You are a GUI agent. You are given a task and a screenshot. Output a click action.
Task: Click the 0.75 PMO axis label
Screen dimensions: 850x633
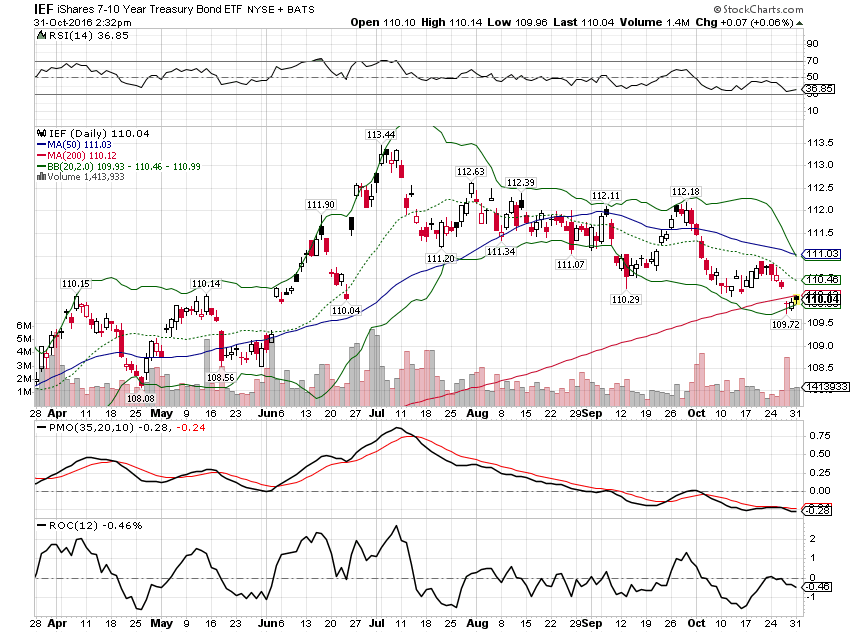(820, 436)
